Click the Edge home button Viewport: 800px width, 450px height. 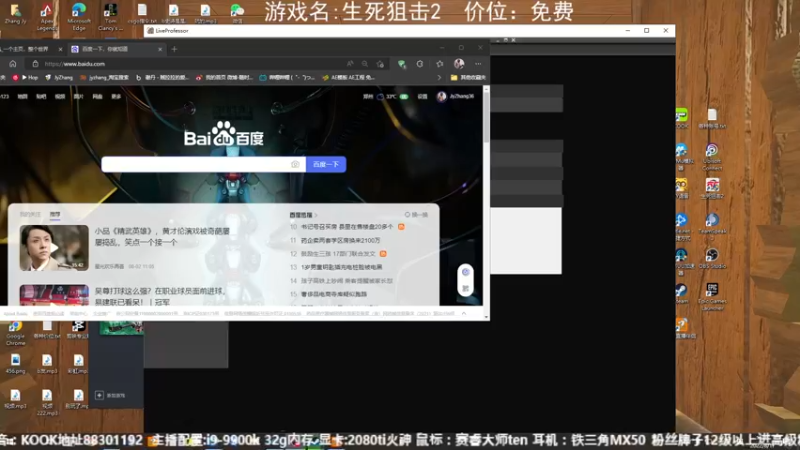(13, 64)
